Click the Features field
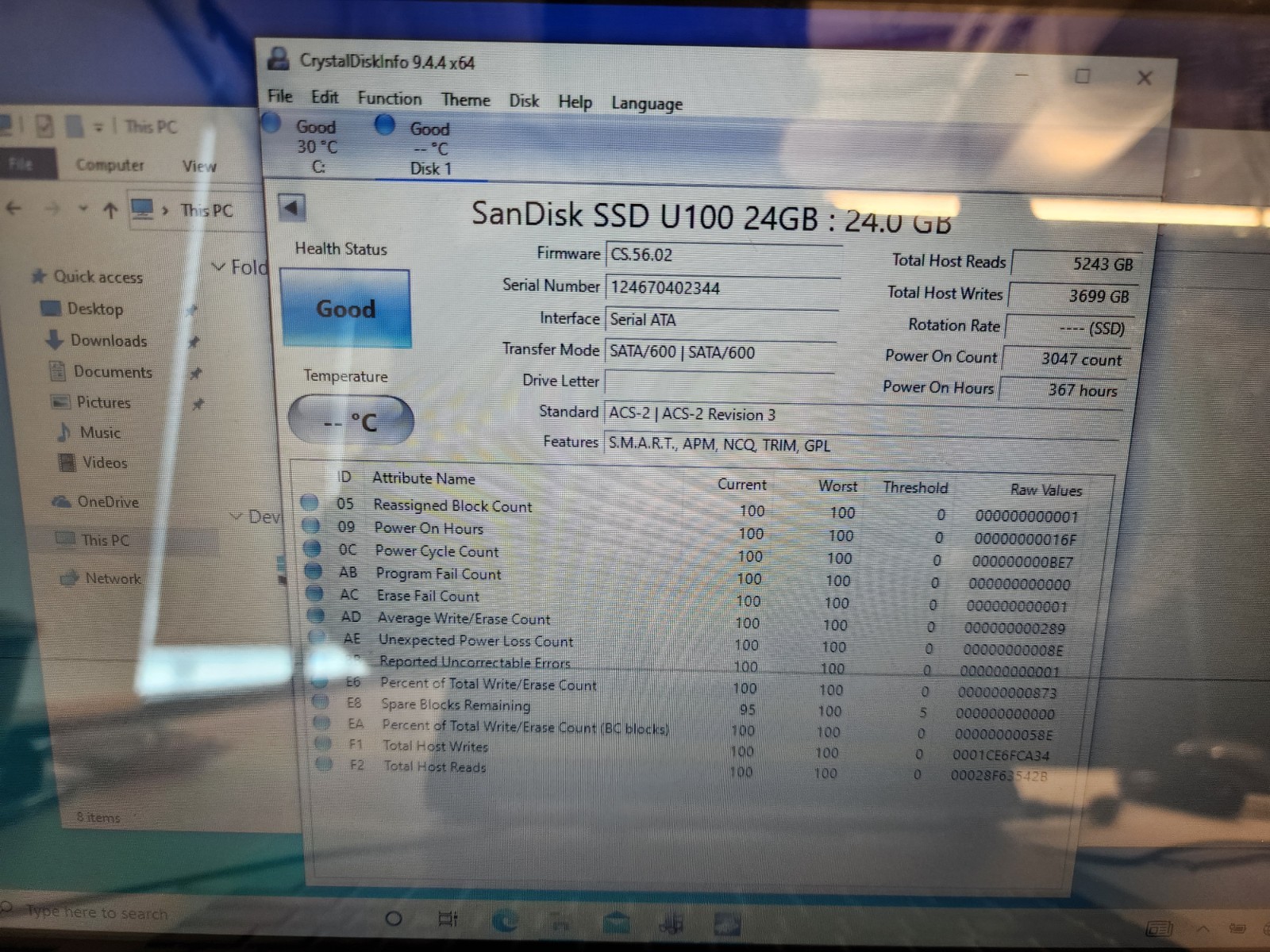1270x952 pixels. (x=862, y=445)
